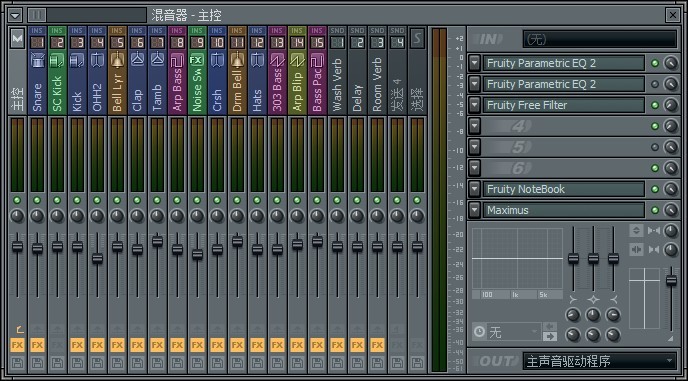Click the S icon above the 选择 strip

click(417, 39)
